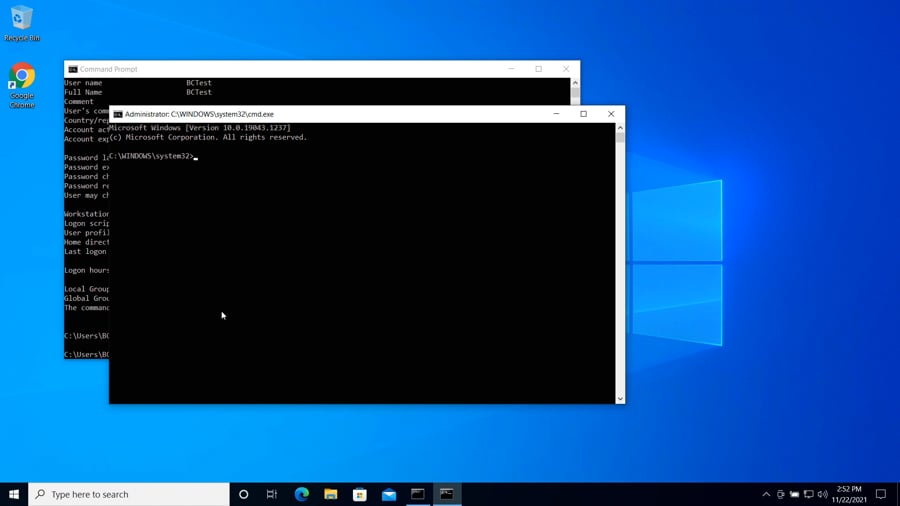Image resolution: width=900 pixels, height=506 pixels.
Task: Maximize the Administrator cmd.exe window
Action: click(x=584, y=114)
